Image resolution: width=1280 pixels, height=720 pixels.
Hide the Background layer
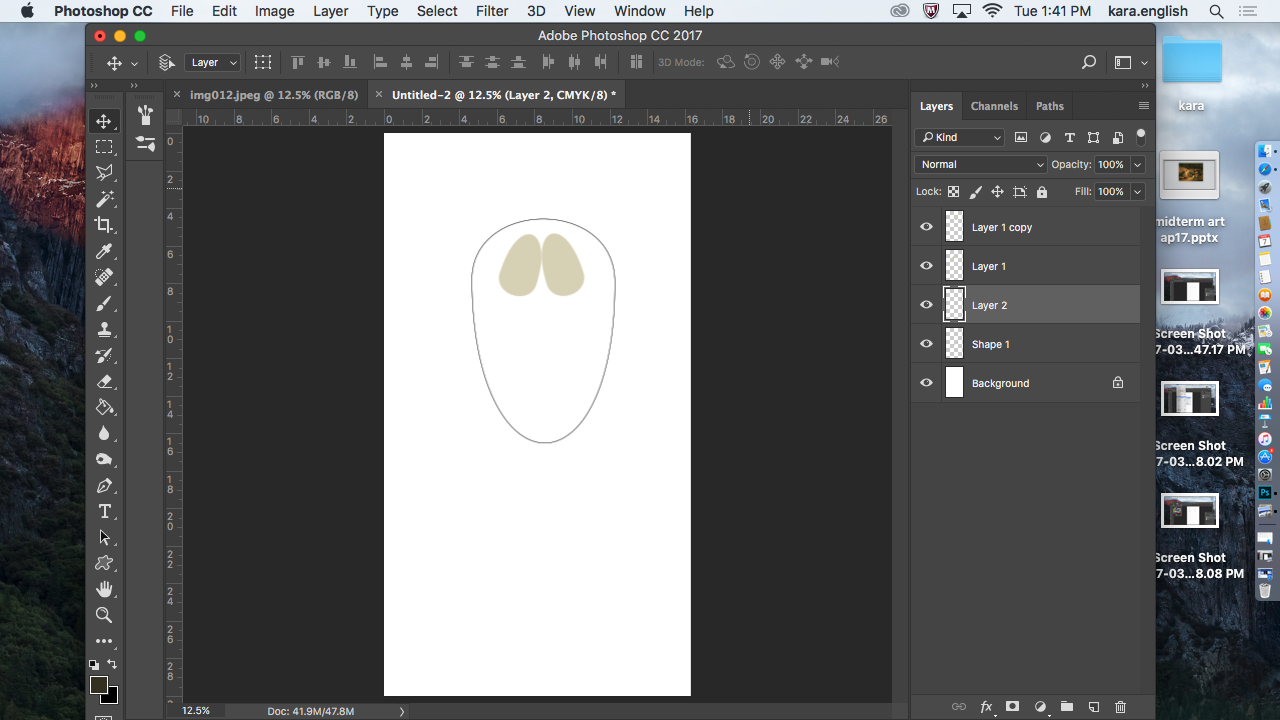pos(926,382)
